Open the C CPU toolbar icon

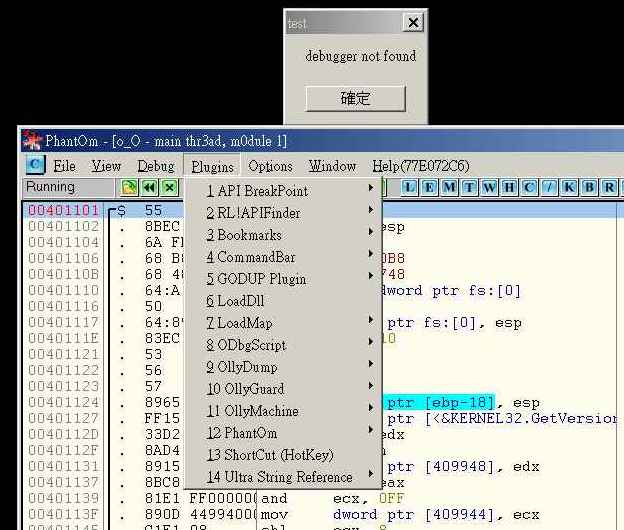tap(529, 187)
